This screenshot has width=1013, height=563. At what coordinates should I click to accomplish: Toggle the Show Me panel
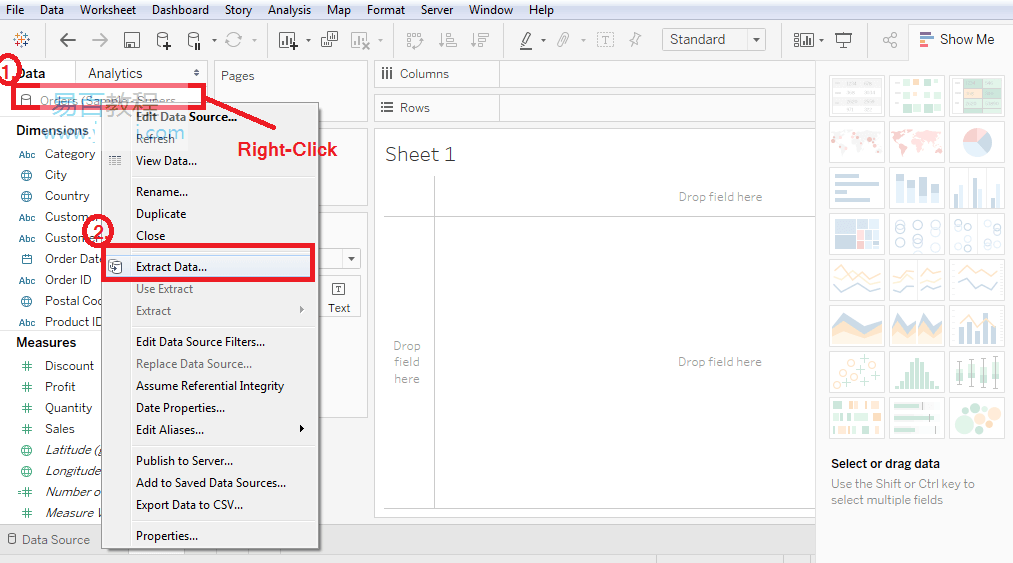click(x=957, y=39)
